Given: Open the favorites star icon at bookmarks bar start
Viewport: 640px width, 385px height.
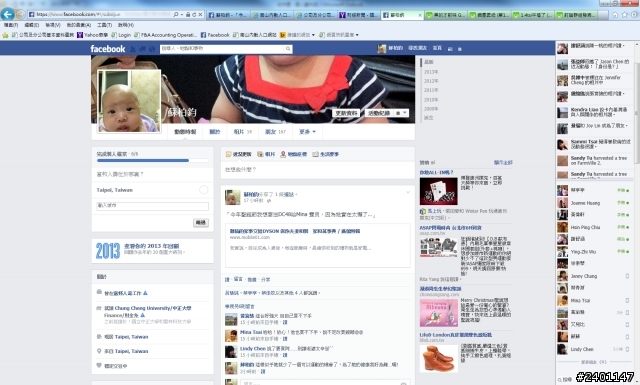Looking at the screenshot, I should click(x=5, y=35).
